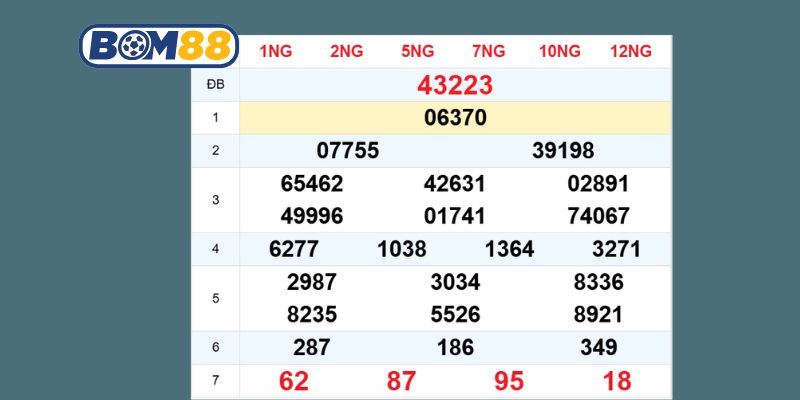Click the 12NG tab

pyautogui.click(x=630, y=51)
